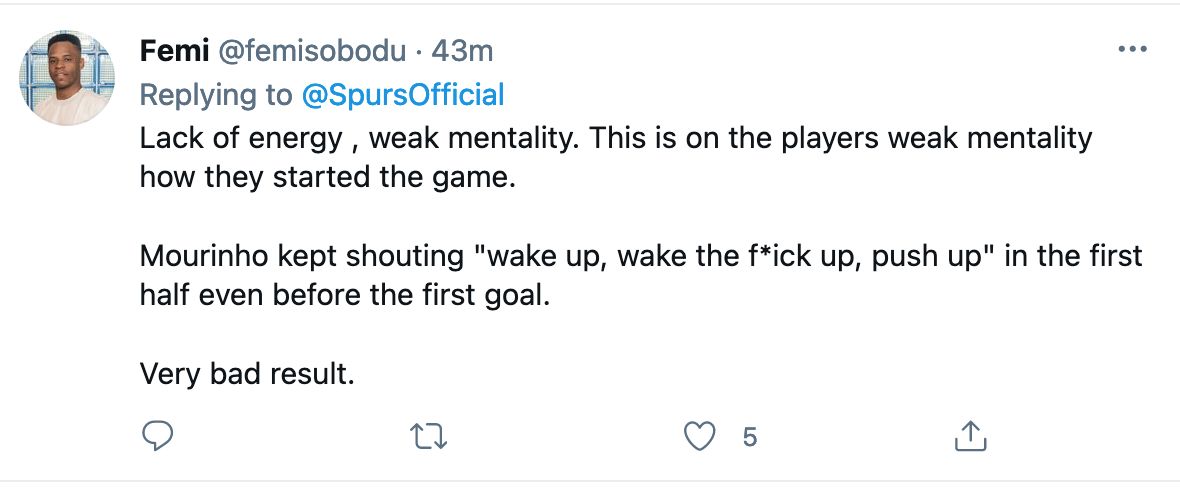
Task: Click the reply speech bubble icon
Action: pyautogui.click(x=158, y=435)
